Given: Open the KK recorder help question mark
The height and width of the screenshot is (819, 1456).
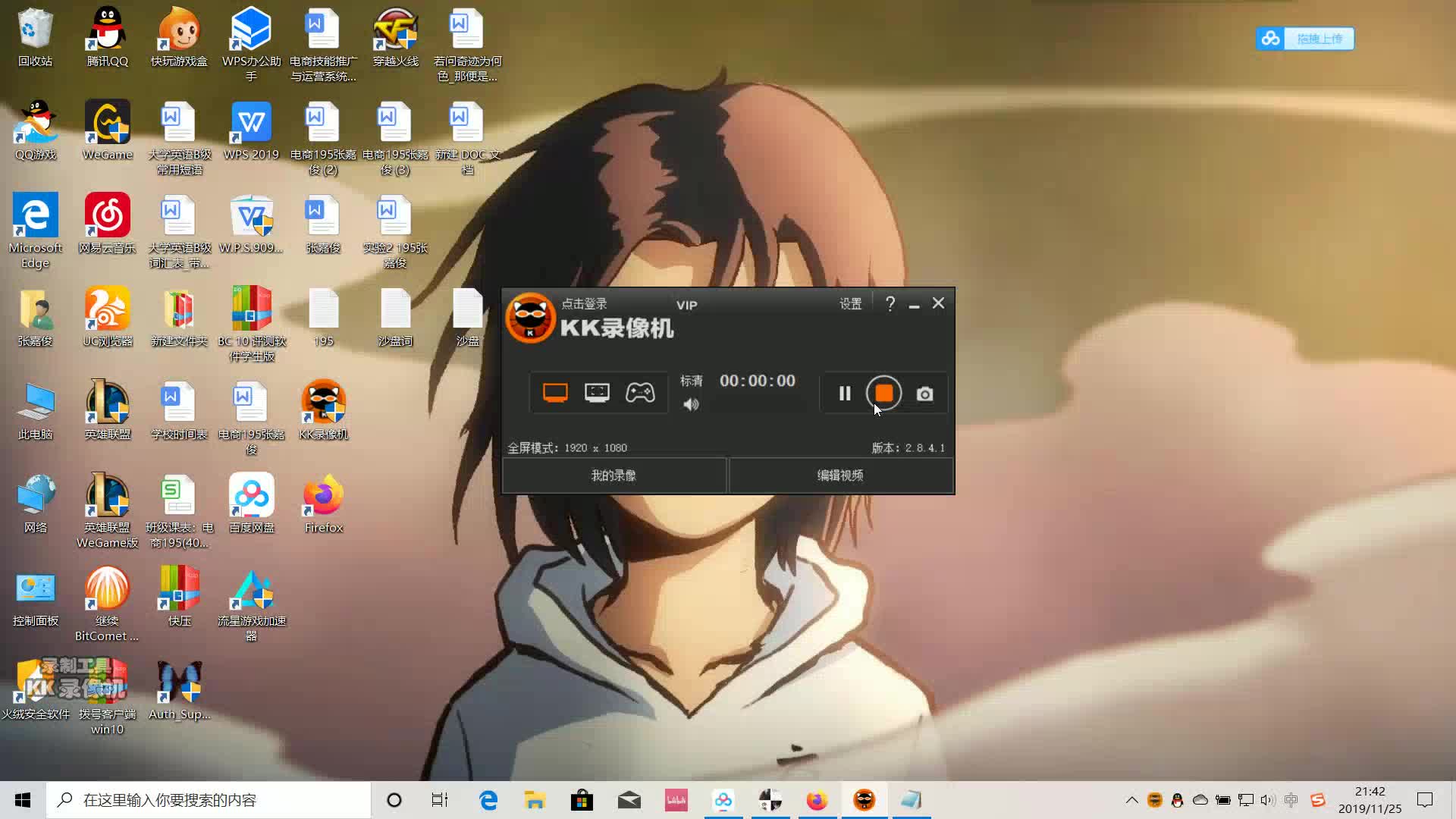Looking at the screenshot, I should [x=890, y=303].
